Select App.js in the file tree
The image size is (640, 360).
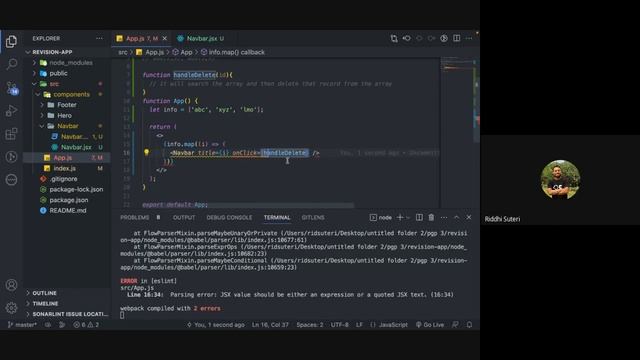66,158
